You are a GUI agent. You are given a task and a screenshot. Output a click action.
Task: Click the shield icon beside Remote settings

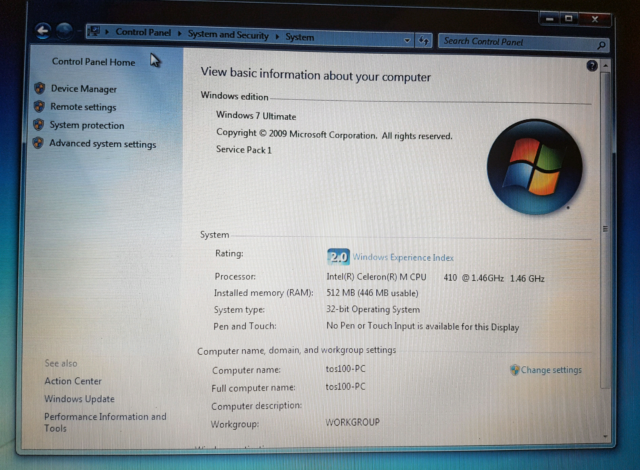pos(39,106)
